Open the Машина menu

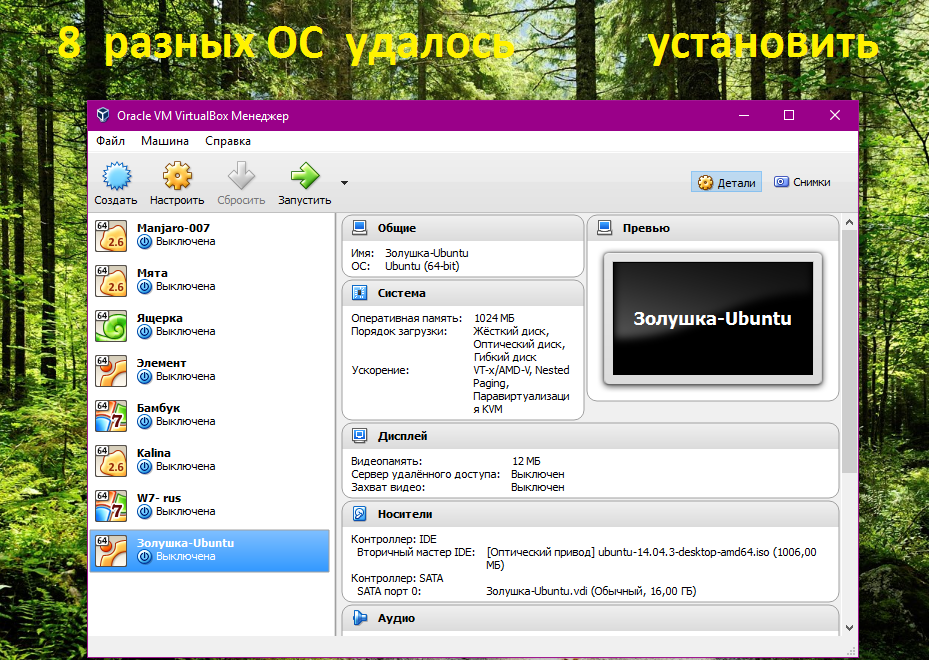pos(165,141)
